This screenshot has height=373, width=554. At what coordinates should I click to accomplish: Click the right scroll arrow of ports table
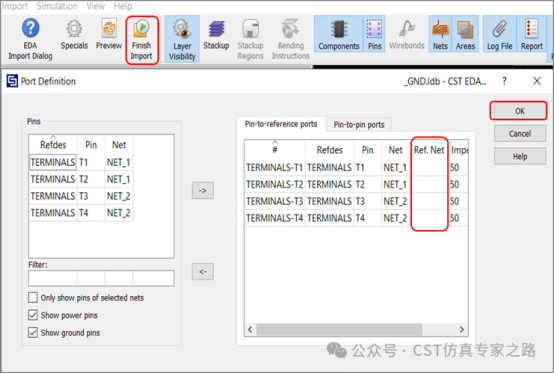point(462,330)
